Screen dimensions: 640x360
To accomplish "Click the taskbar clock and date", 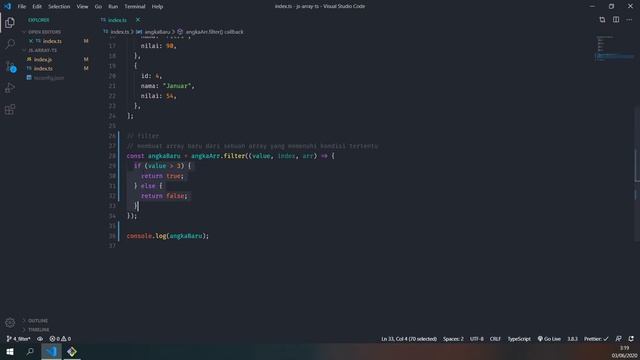I will point(624,351).
